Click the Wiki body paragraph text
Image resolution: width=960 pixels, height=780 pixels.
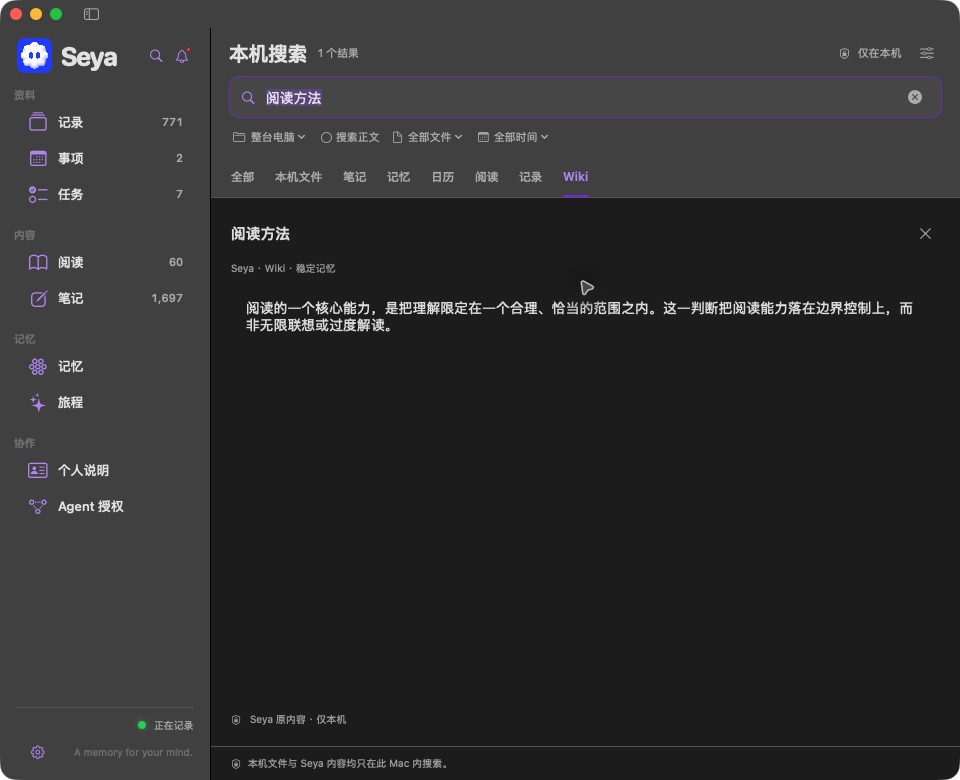coord(579,317)
